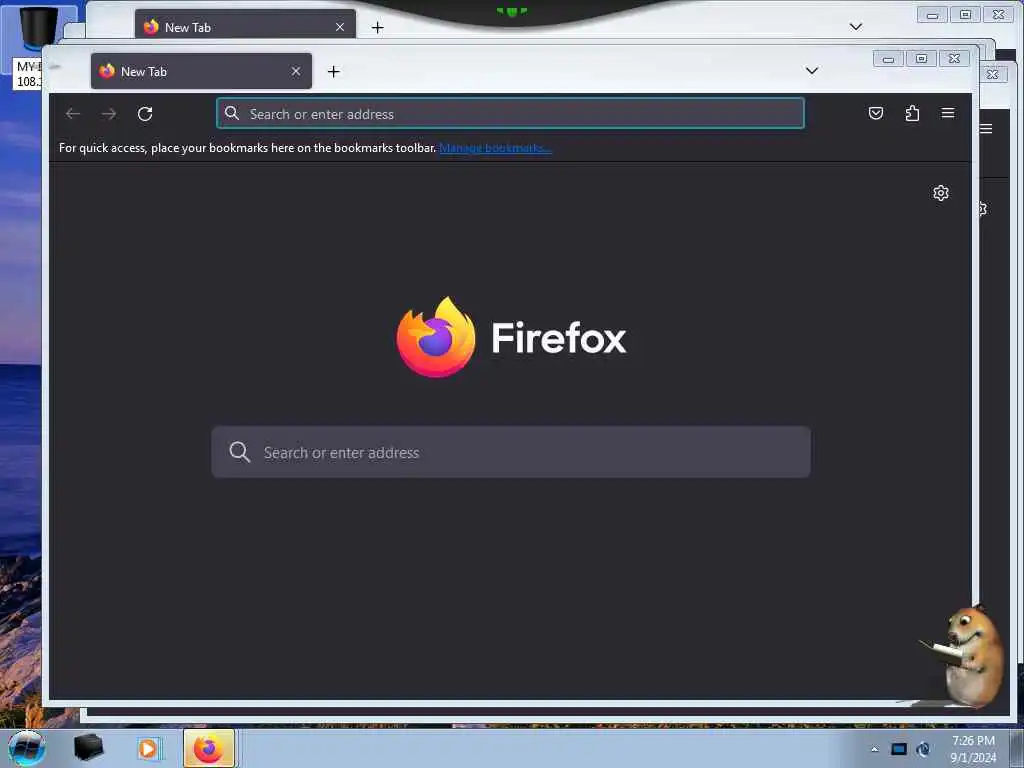The width and height of the screenshot is (1024, 768).
Task: Open the Manage bookmarks link
Action: click(495, 148)
